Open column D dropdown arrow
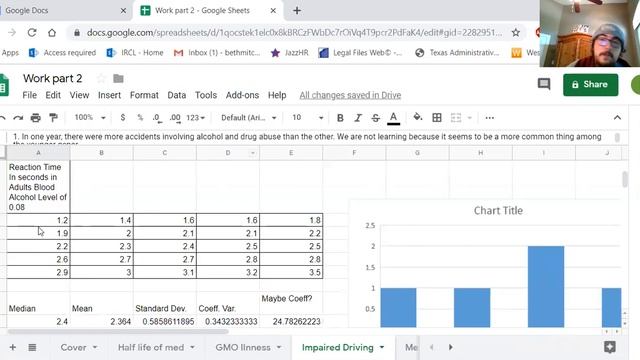This screenshot has width=640, height=360. 253,153
